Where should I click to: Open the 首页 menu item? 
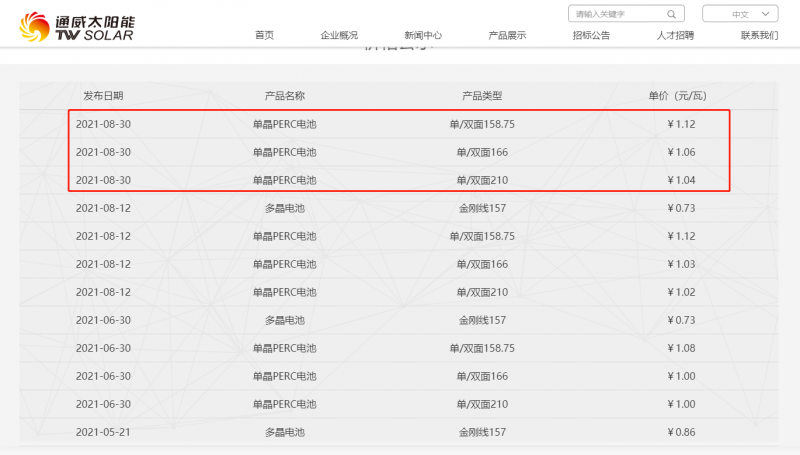[264, 35]
